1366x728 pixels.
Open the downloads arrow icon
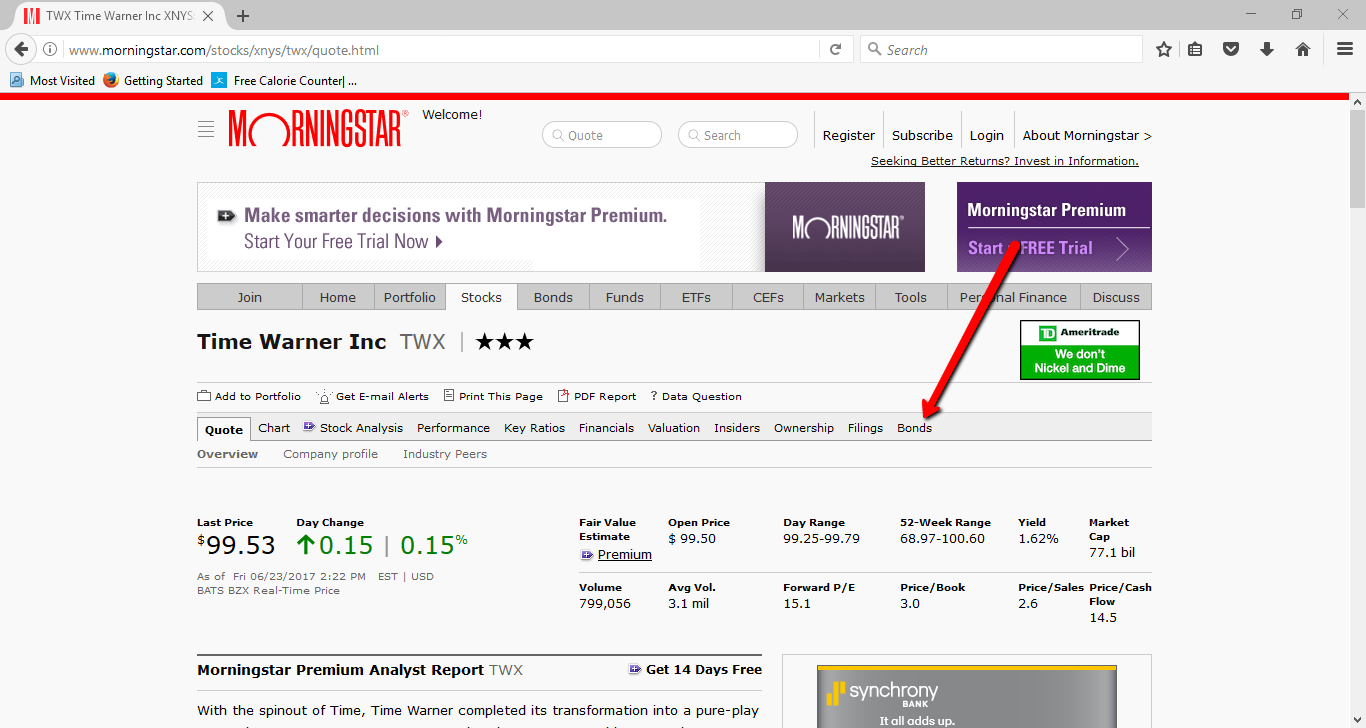[x=1267, y=49]
